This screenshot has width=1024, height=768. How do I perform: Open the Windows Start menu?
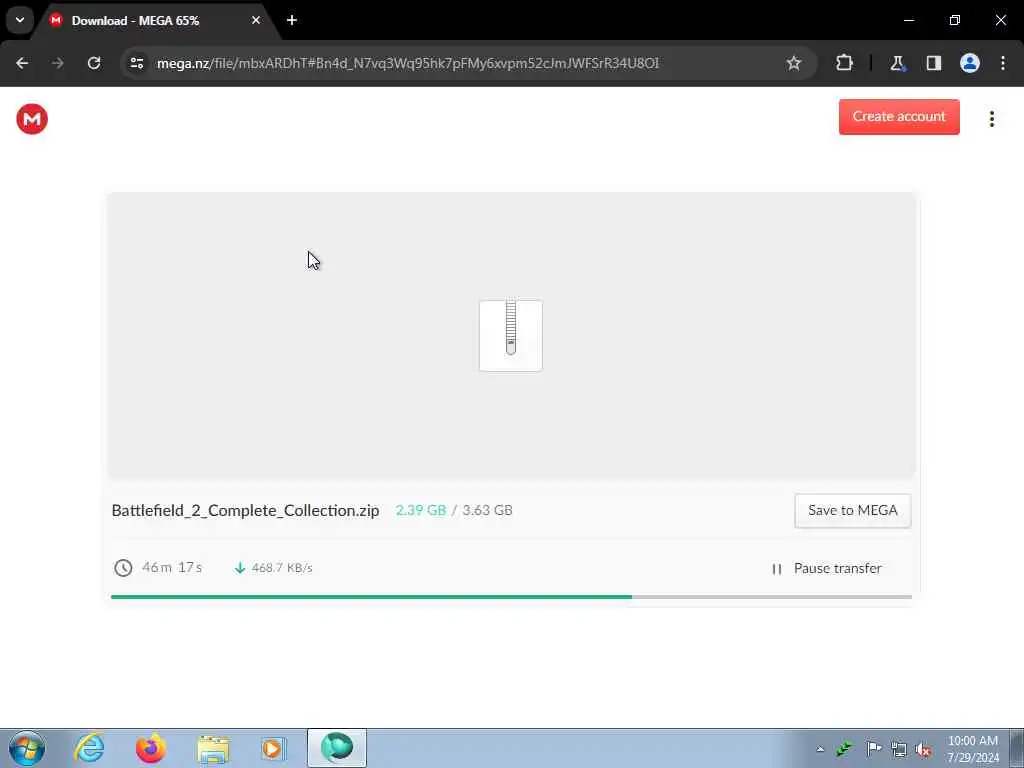click(27, 748)
